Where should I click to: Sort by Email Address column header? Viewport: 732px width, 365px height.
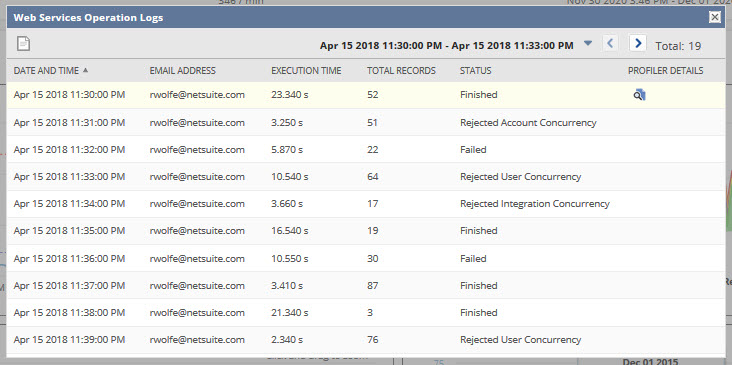coord(183,71)
